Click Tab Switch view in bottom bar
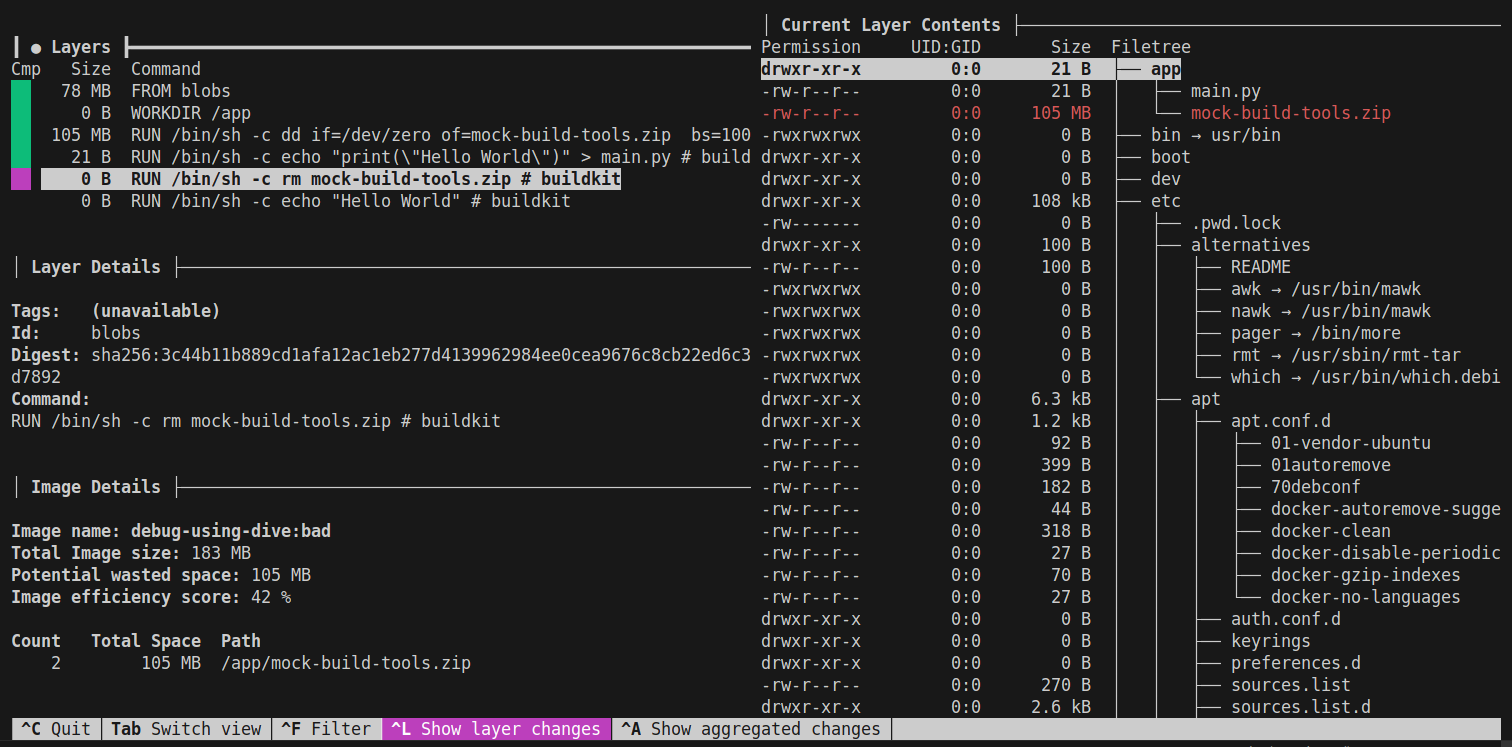Viewport: 1512px width, 747px height. (x=186, y=729)
